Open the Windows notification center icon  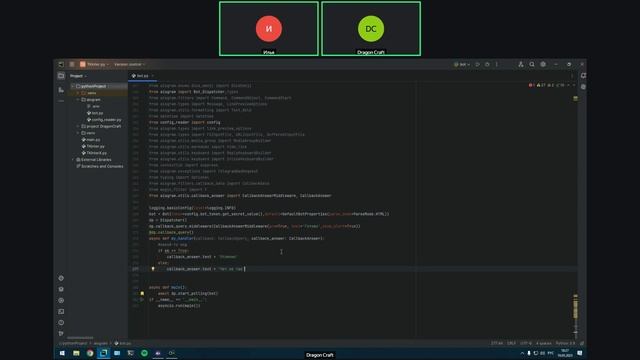(580, 353)
